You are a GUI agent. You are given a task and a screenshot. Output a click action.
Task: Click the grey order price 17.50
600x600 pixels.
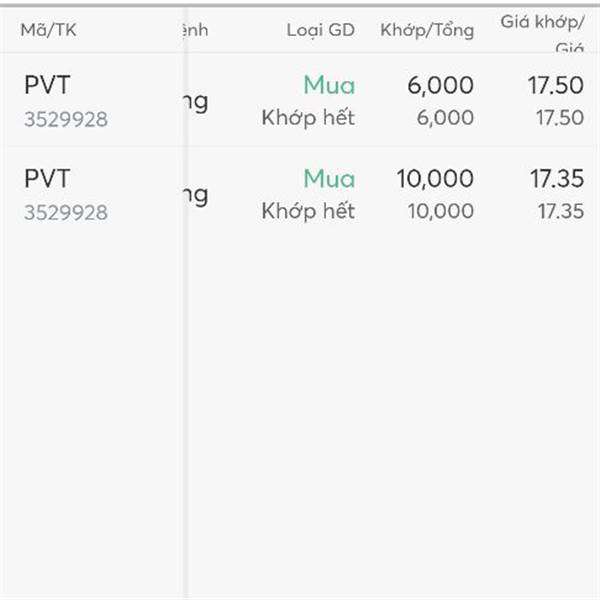coord(560,118)
